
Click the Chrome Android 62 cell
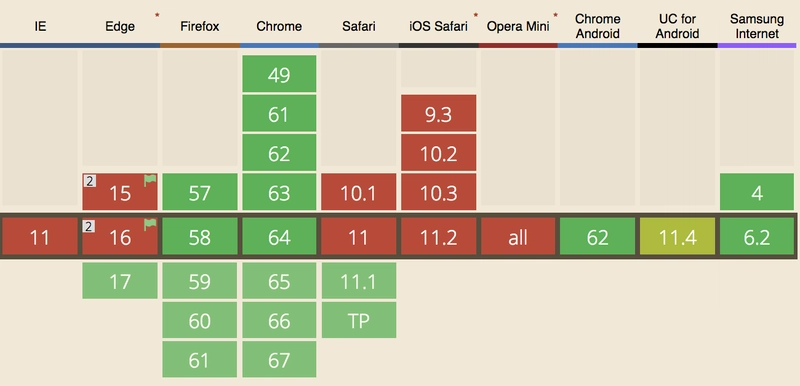(x=597, y=236)
